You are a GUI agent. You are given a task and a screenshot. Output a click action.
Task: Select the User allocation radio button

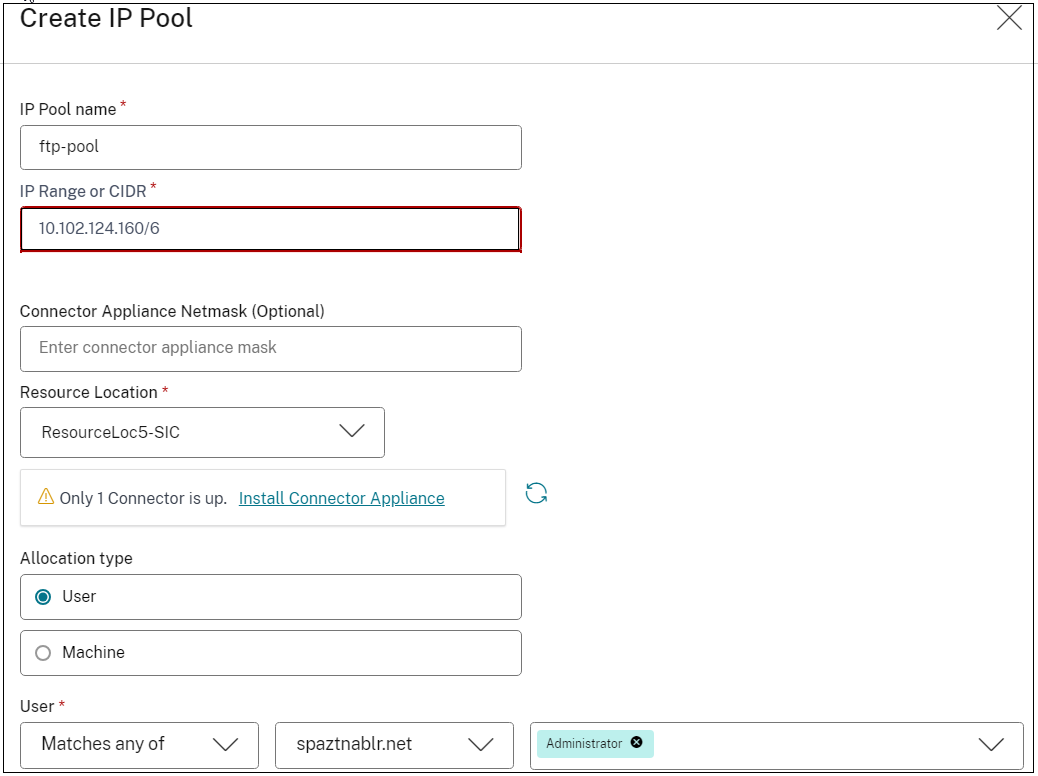pyautogui.click(x=43, y=597)
